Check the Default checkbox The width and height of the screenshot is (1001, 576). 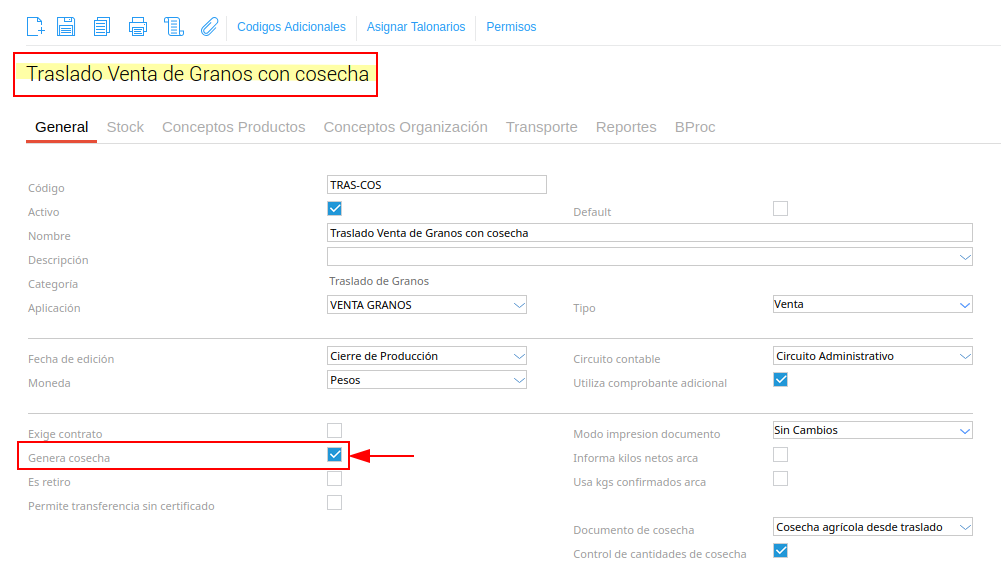coord(780,209)
